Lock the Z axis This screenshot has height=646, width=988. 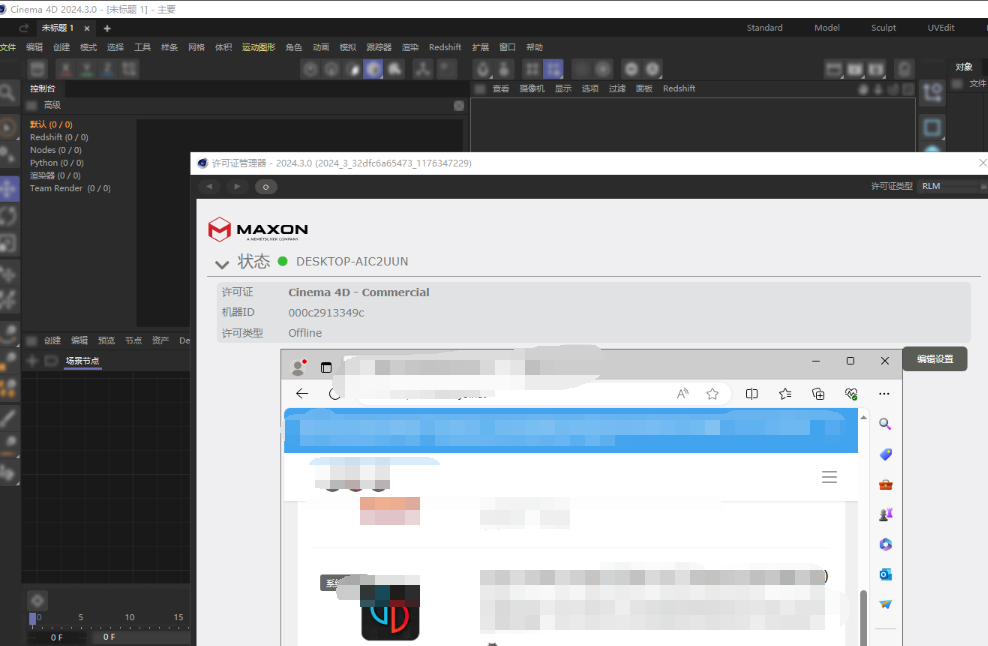[108, 69]
